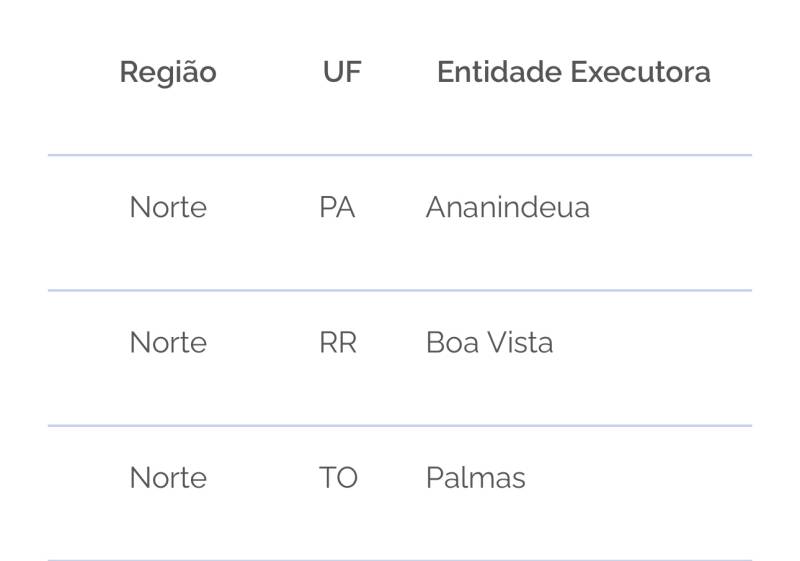This screenshot has height=561, width=800.
Task: Click the divider between Boa Vista and Palmas
Action: (400, 425)
